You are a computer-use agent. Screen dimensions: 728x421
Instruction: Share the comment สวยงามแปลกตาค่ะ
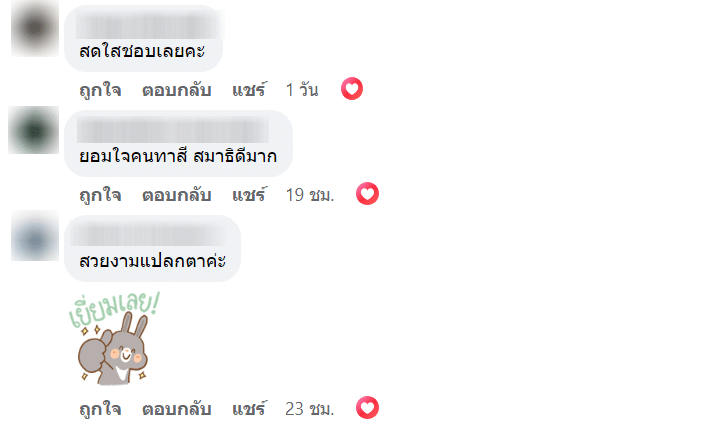pyautogui.click(x=249, y=409)
